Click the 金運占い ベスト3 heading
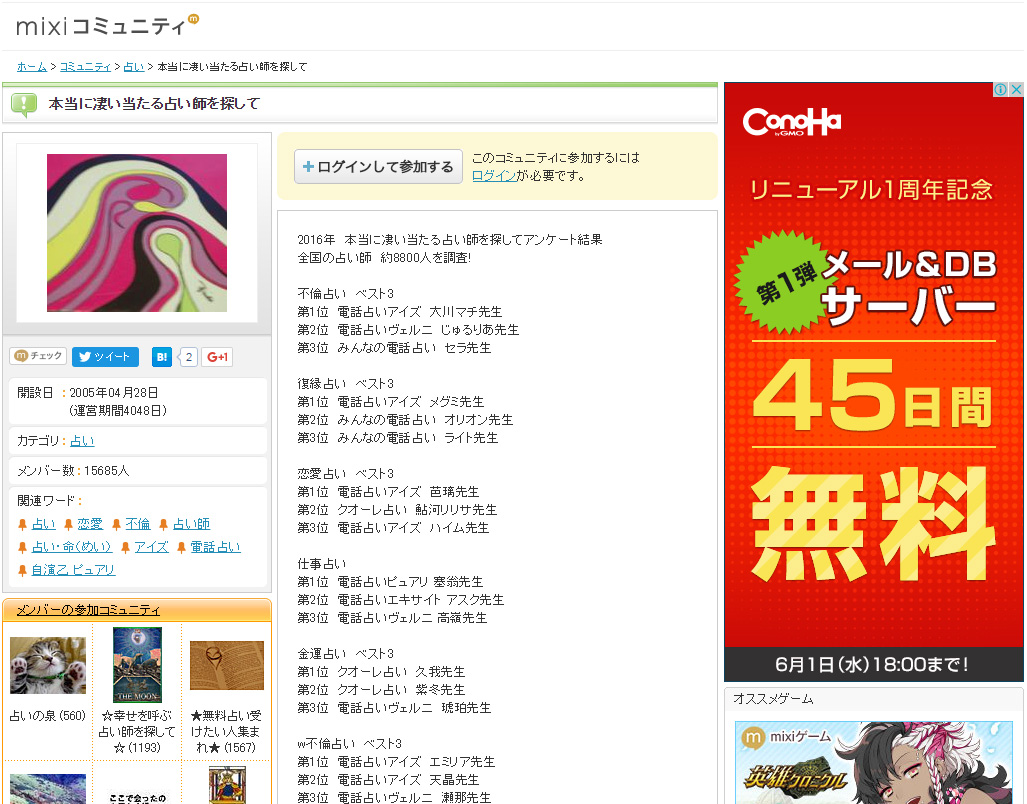 pyautogui.click(x=346, y=653)
